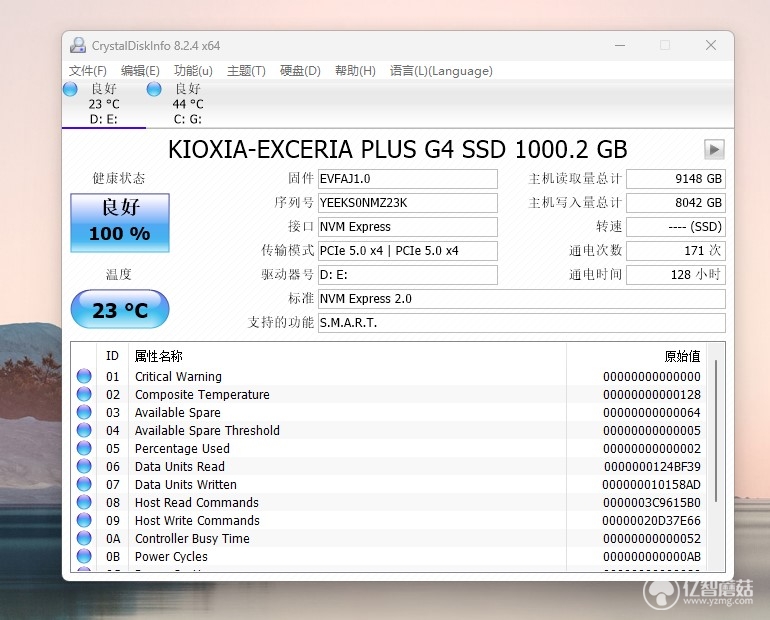
Task: Click the 良好 100 % health status button
Action: pyautogui.click(x=120, y=223)
